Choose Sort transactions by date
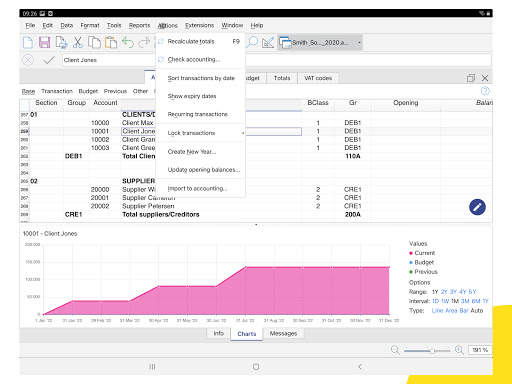Viewport: 512px width, 384px height. (x=201, y=78)
